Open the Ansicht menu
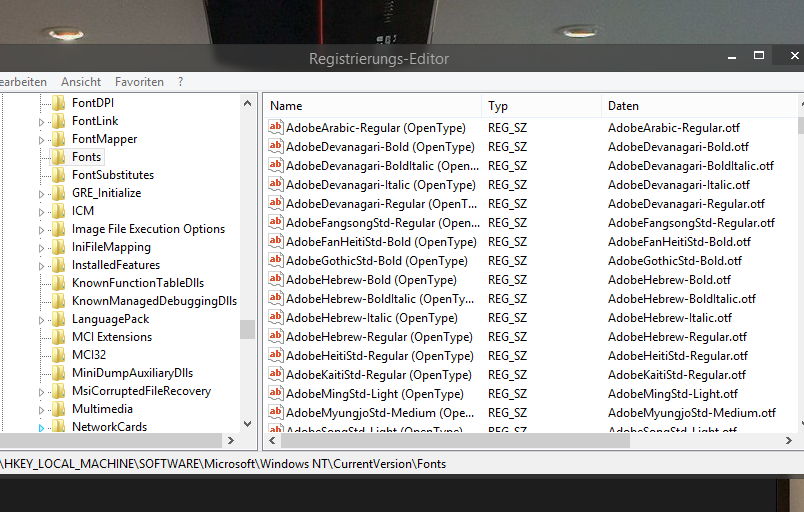 [x=81, y=81]
